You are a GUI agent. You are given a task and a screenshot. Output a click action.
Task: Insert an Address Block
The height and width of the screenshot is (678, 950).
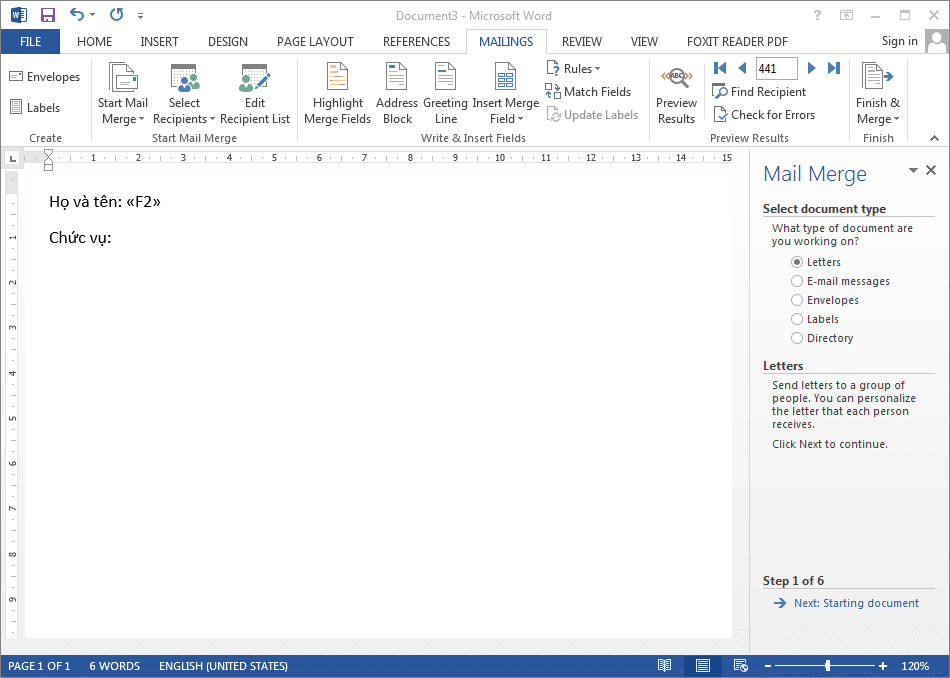(397, 94)
